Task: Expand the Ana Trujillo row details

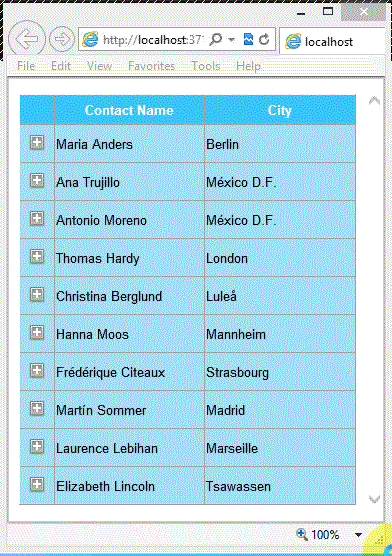Action: click(x=37, y=180)
